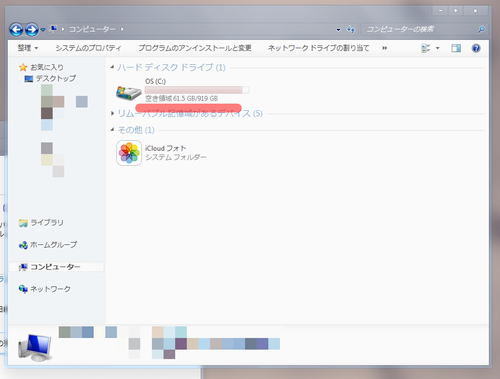Click the OS (C:) drive label
This screenshot has width=500, height=379.
tap(155, 81)
